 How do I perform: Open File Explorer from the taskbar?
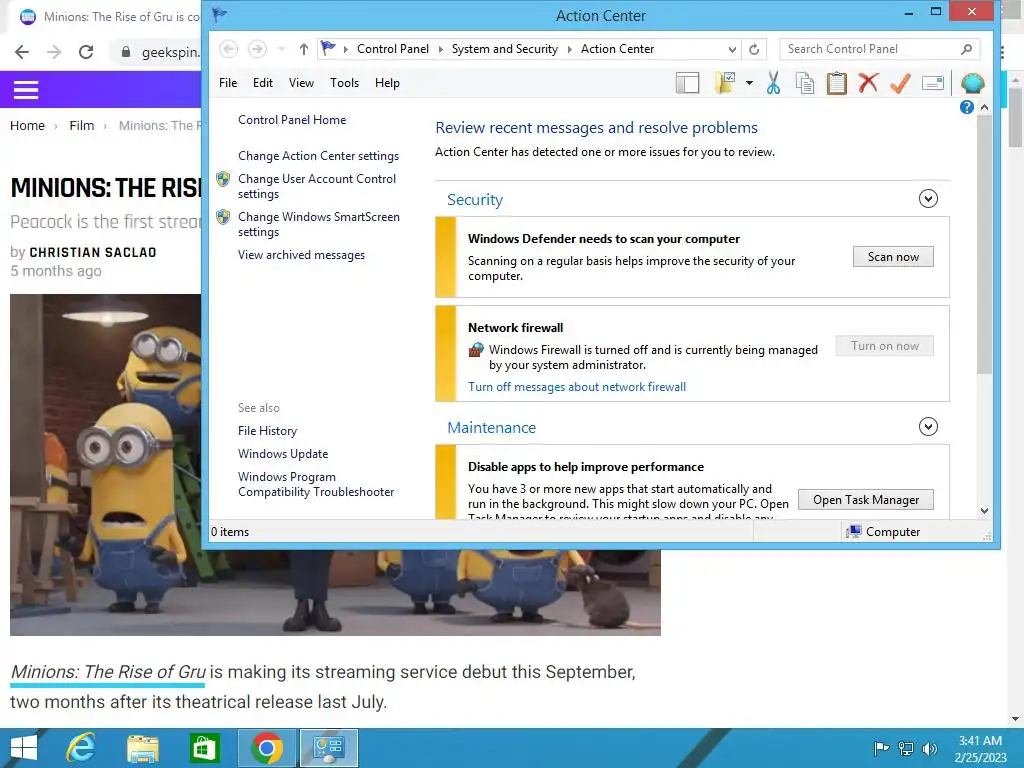(x=142, y=748)
